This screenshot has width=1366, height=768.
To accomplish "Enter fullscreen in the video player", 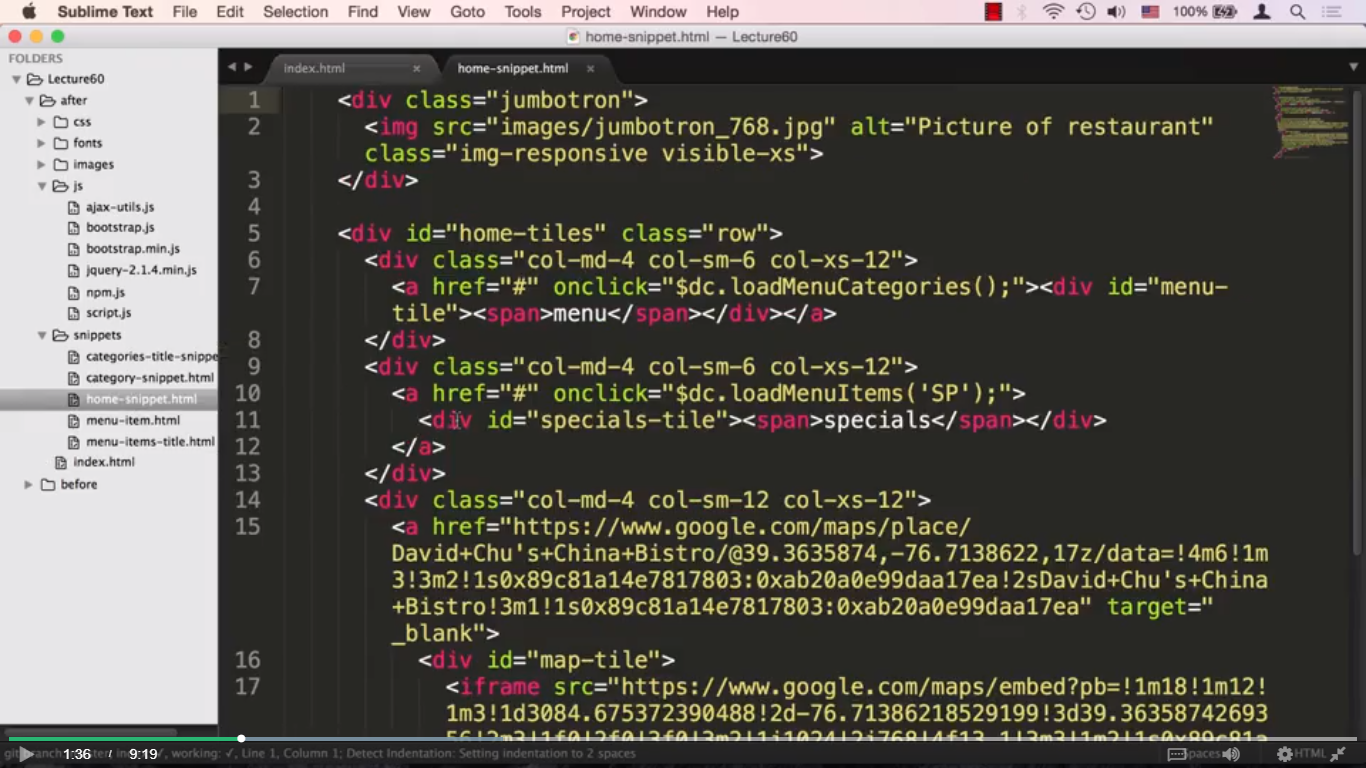I will 1337,754.
